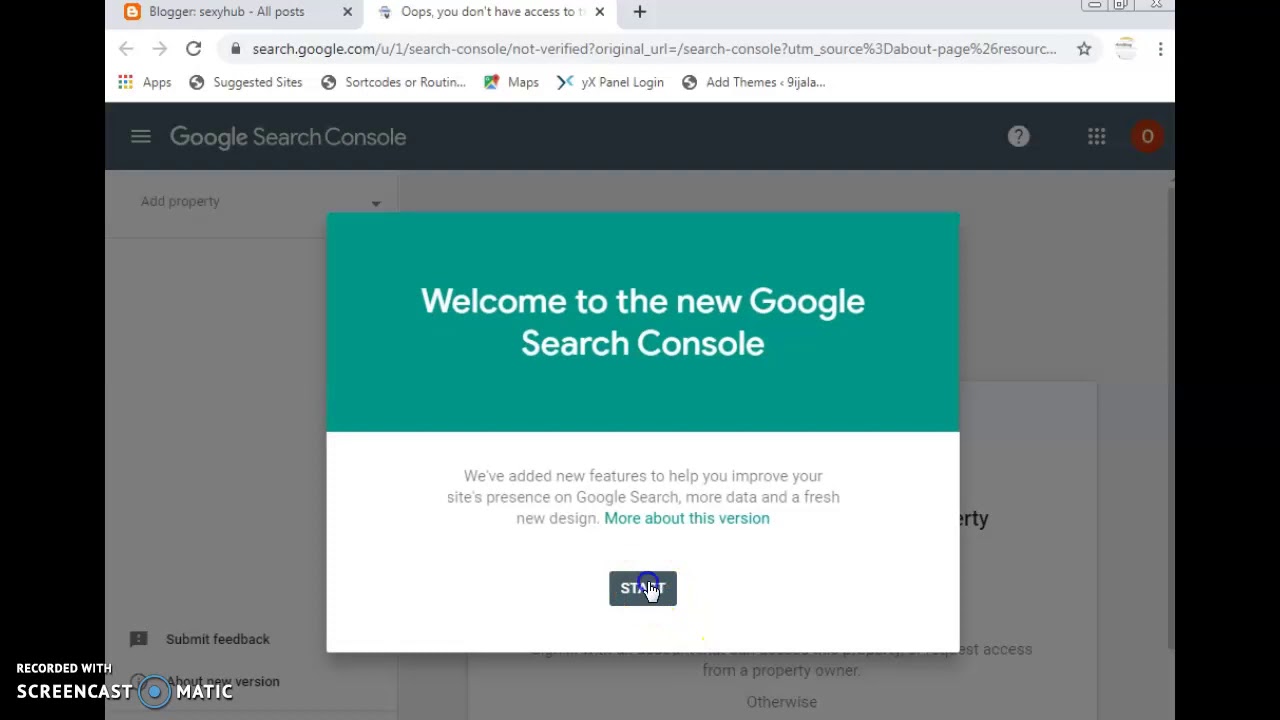1280x720 pixels.
Task: Open the Maps bookmark
Action: [x=511, y=82]
